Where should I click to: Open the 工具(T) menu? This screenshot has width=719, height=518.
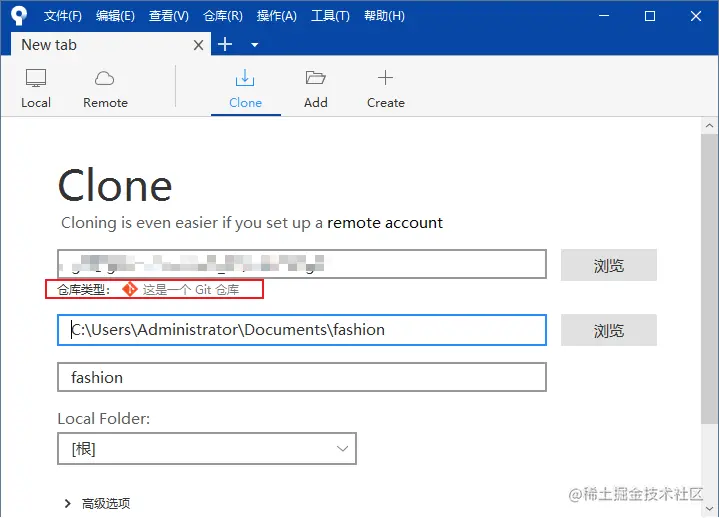[330, 16]
